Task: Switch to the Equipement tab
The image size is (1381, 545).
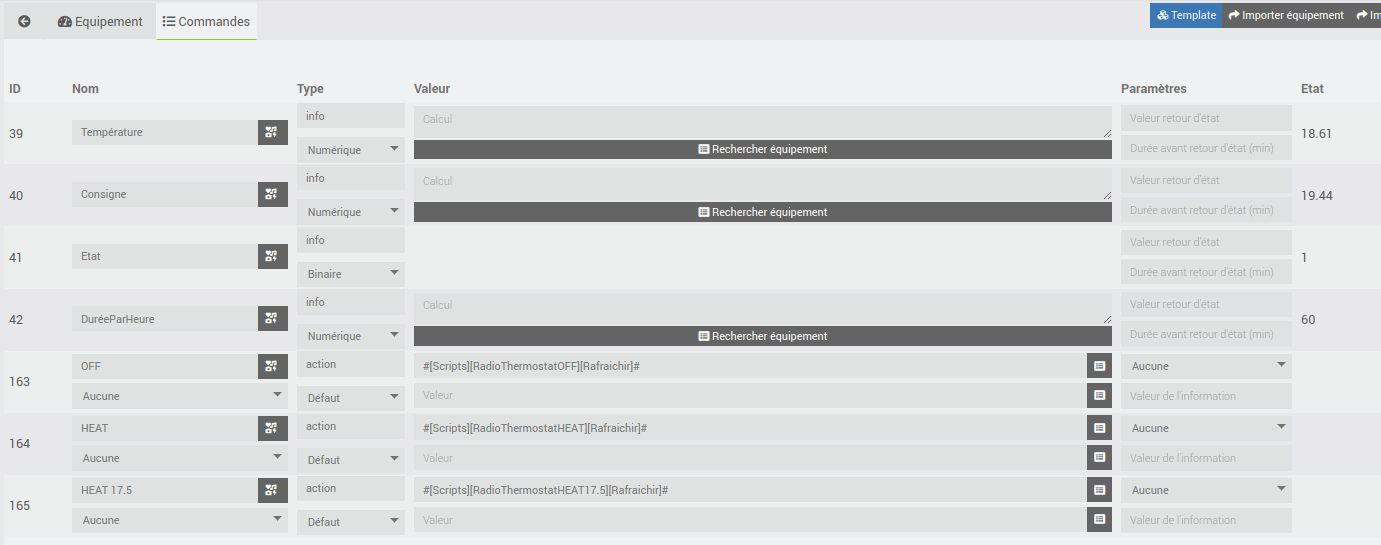Action: pos(100,21)
